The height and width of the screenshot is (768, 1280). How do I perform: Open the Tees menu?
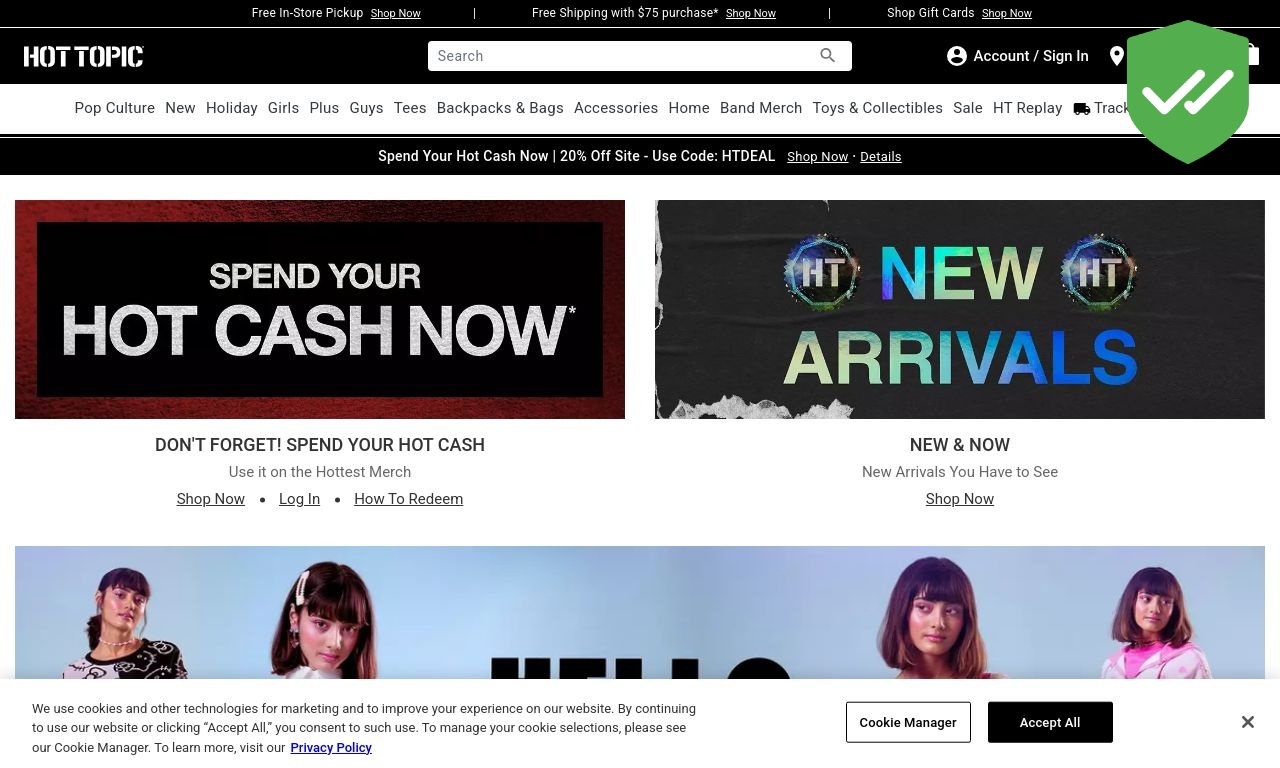[410, 109]
